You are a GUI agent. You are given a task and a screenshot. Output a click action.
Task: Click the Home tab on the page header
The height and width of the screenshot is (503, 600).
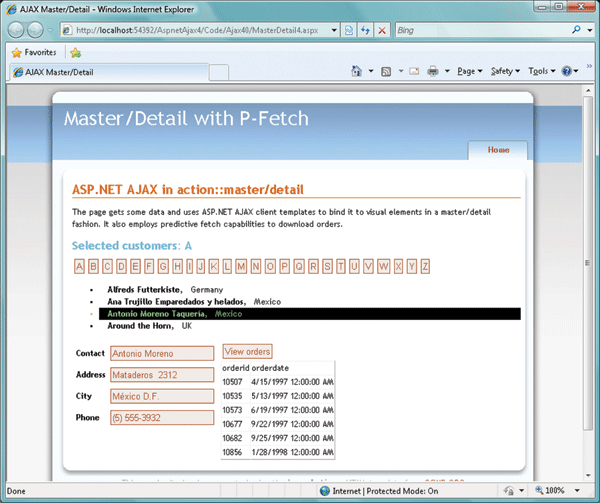click(x=498, y=150)
